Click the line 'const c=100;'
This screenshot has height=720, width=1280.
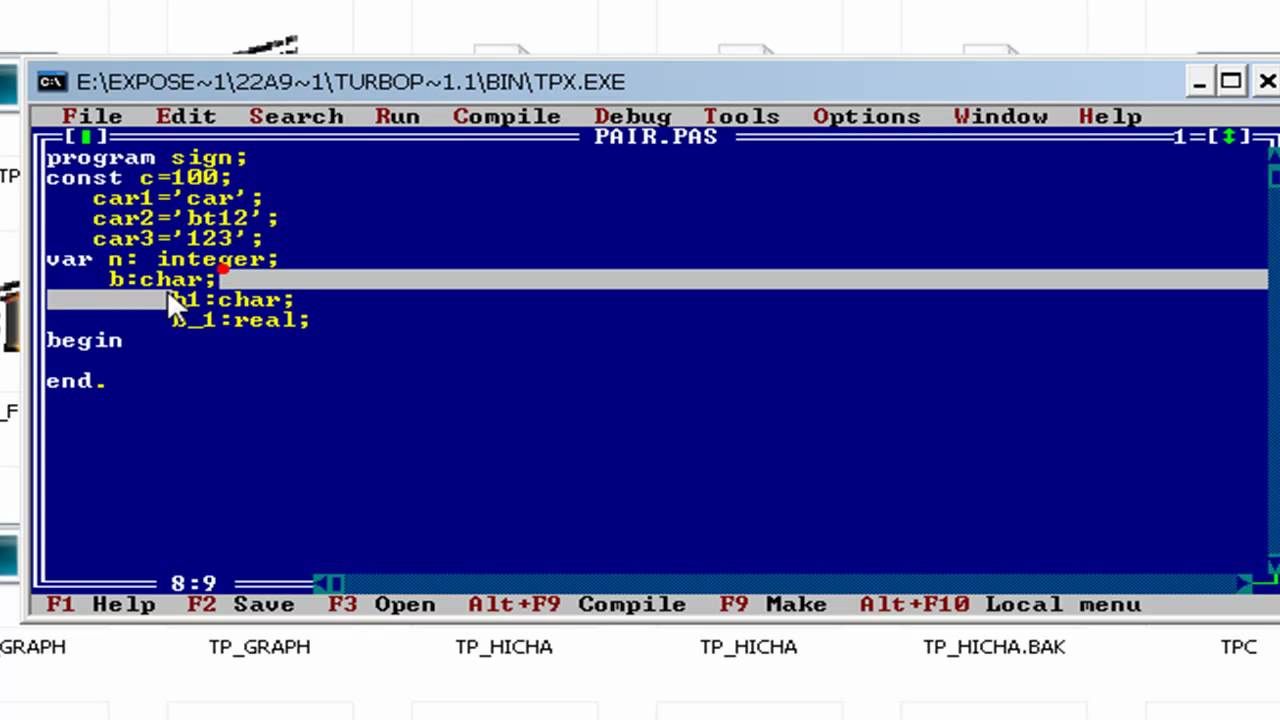pos(139,178)
